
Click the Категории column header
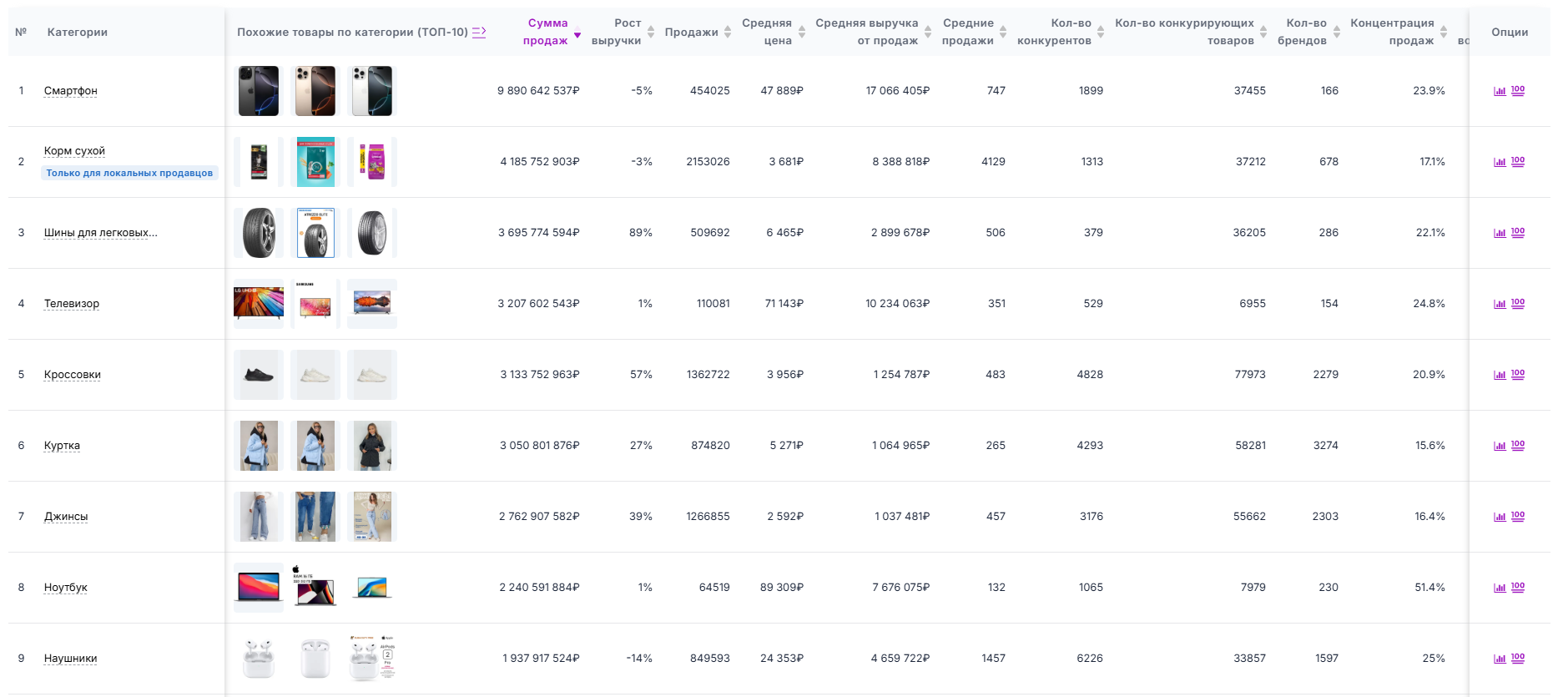pyautogui.click(x=78, y=33)
